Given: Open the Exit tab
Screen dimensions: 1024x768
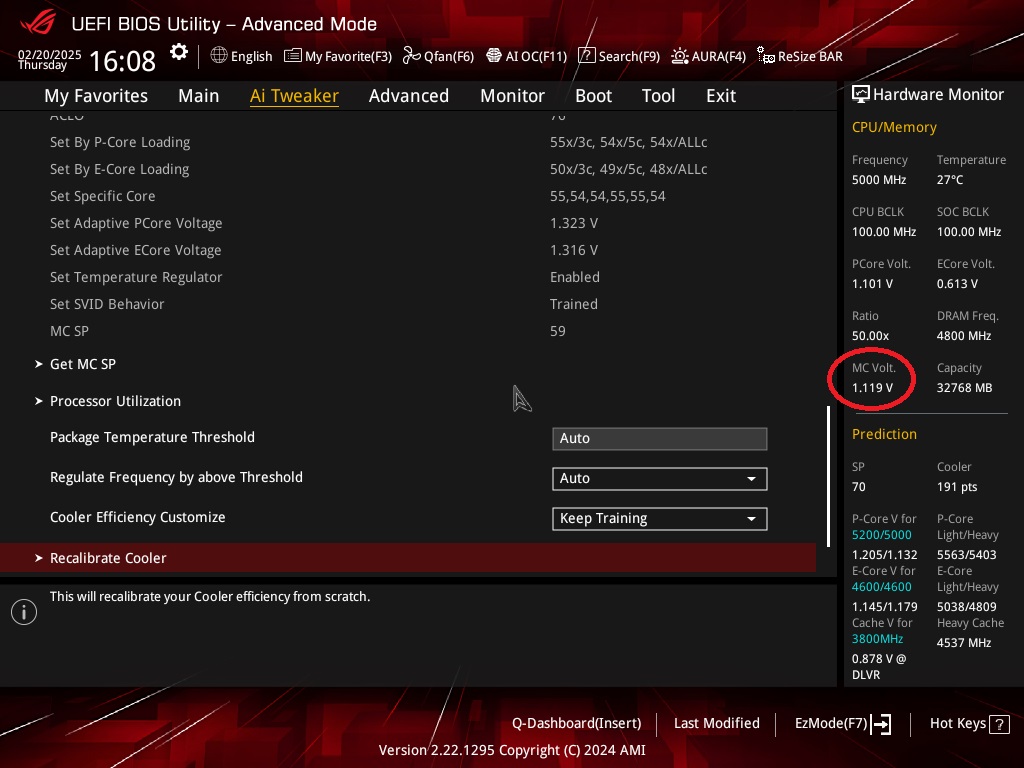Looking at the screenshot, I should [x=721, y=95].
